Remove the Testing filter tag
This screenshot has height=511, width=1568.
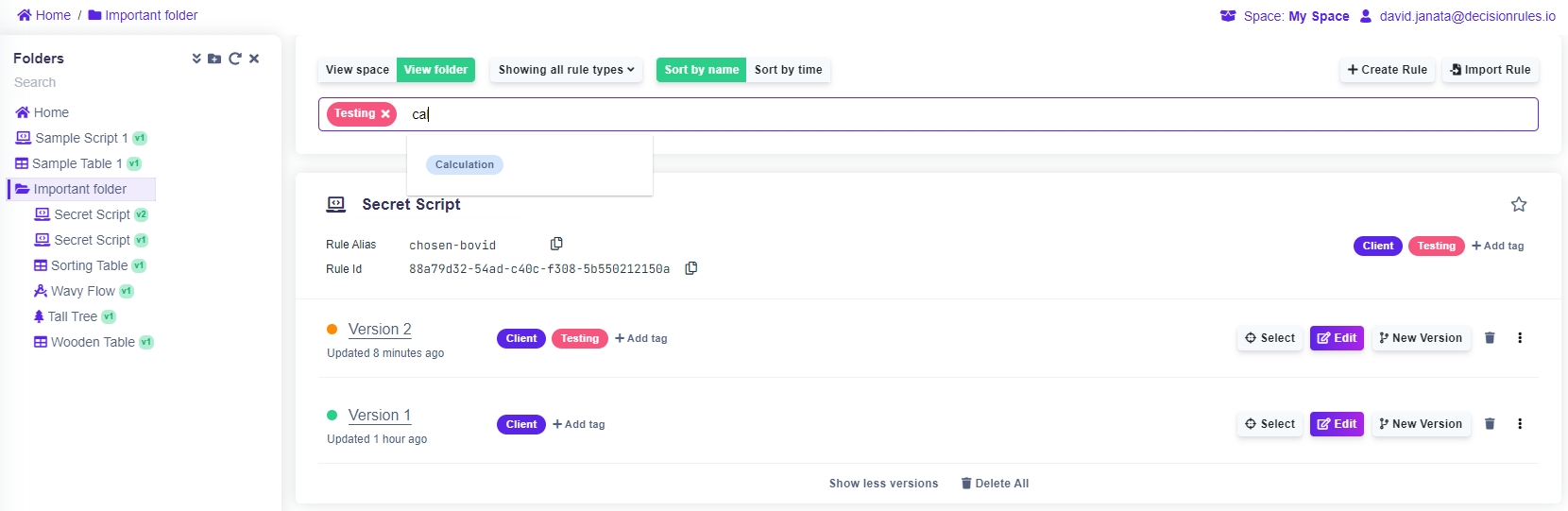tap(385, 114)
